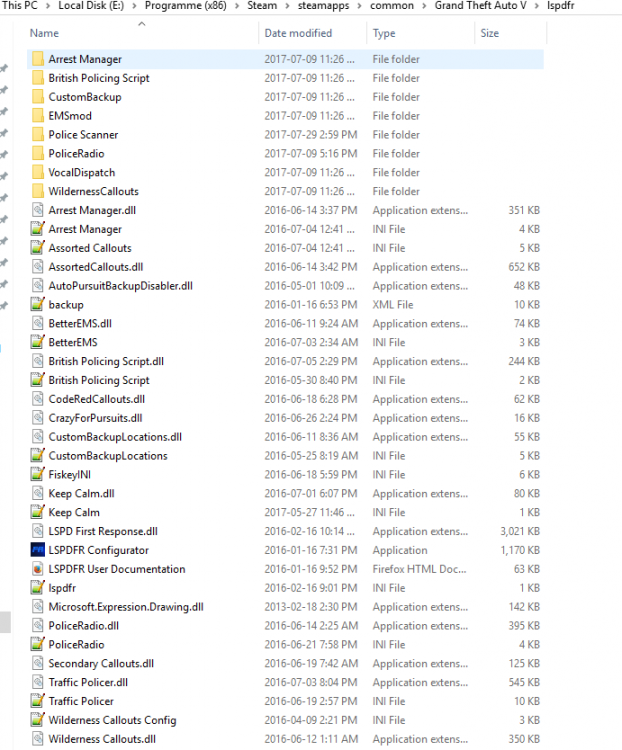Select the Arrest Manager INI file name

point(85,230)
